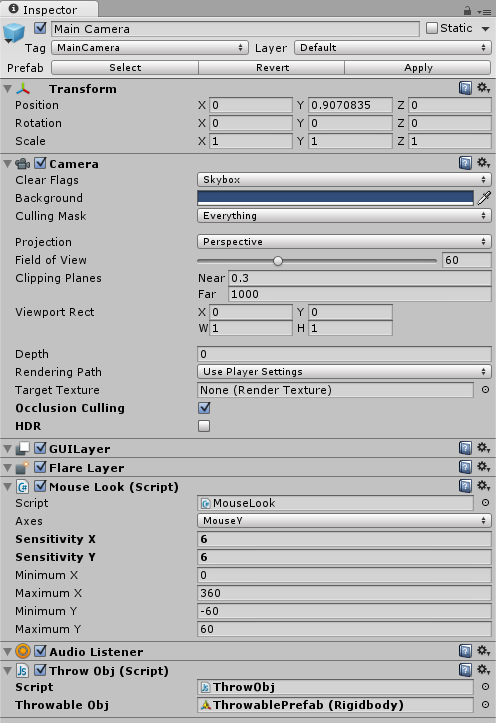This screenshot has height=723, width=496.
Task: Enable the HDR checkbox
Action: (204, 426)
